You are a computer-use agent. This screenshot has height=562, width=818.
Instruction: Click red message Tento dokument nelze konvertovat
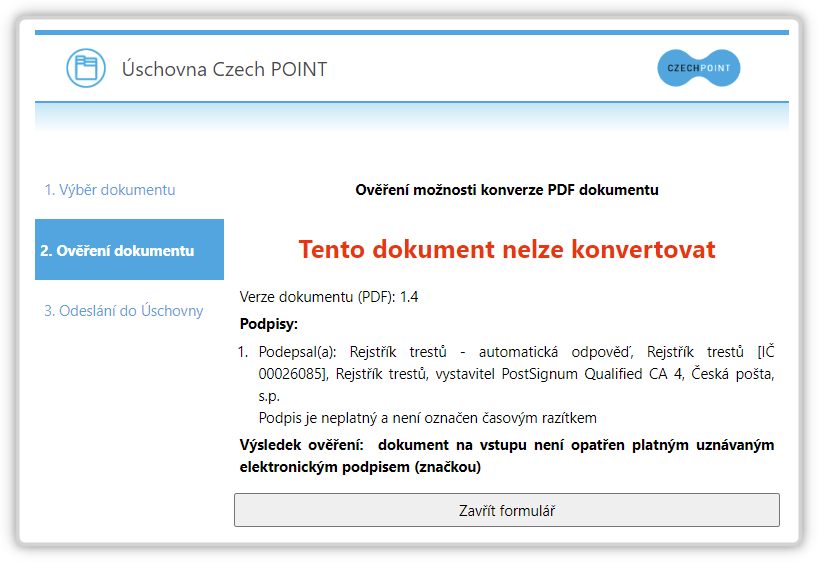pyautogui.click(x=507, y=249)
